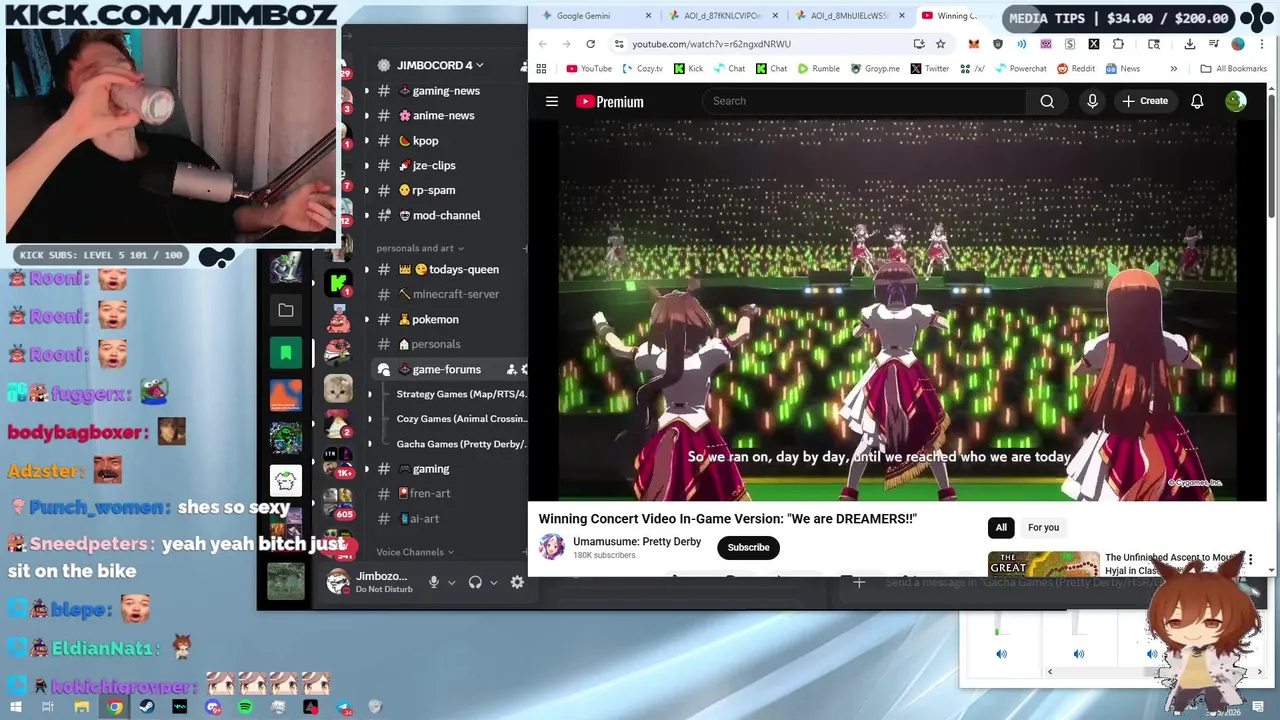Screen dimensions: 1280x720
Task: Click in the YouTube search field
Action: coord(865,101)
